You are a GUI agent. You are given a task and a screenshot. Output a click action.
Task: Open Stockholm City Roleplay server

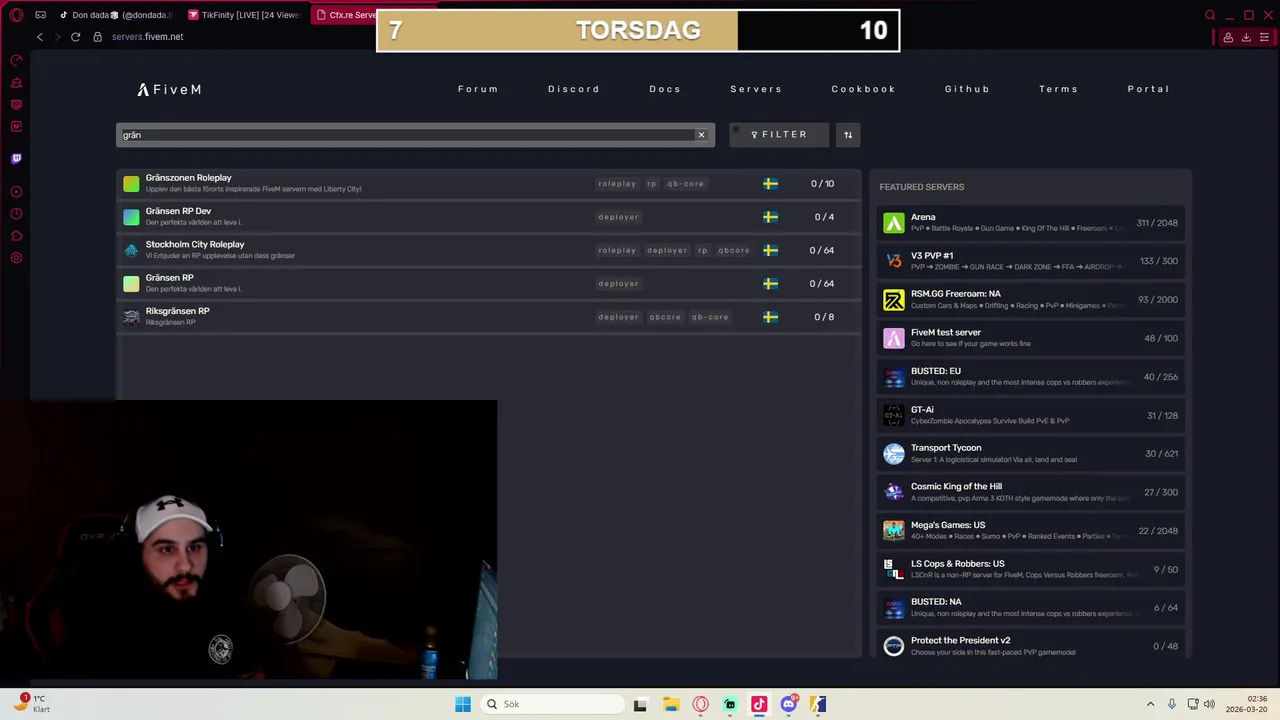point(489,250)
